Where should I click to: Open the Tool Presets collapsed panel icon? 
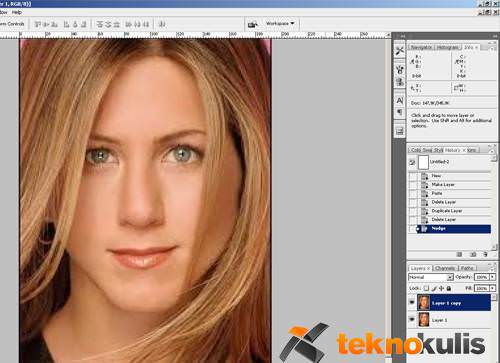click(x=400, y=51)
